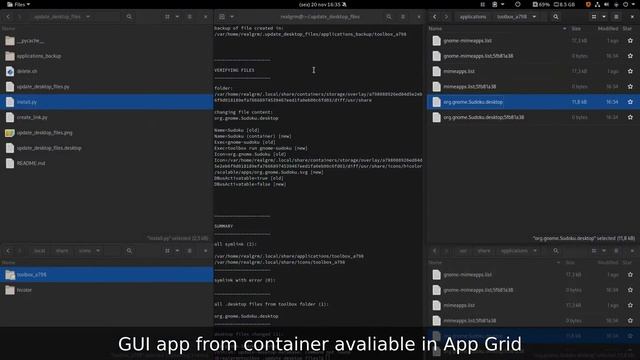Select hicolor folder in icons window
Screen dimensions: 640x360
pos(107,290)
